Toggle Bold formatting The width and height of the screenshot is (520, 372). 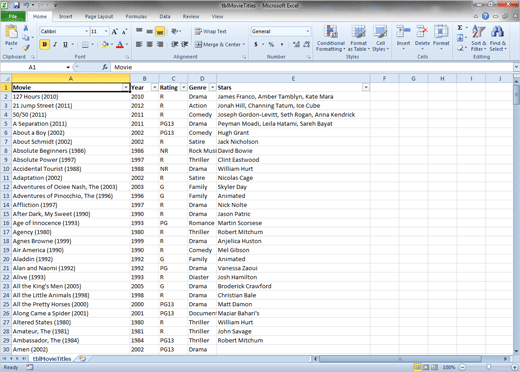coord(44,44)
